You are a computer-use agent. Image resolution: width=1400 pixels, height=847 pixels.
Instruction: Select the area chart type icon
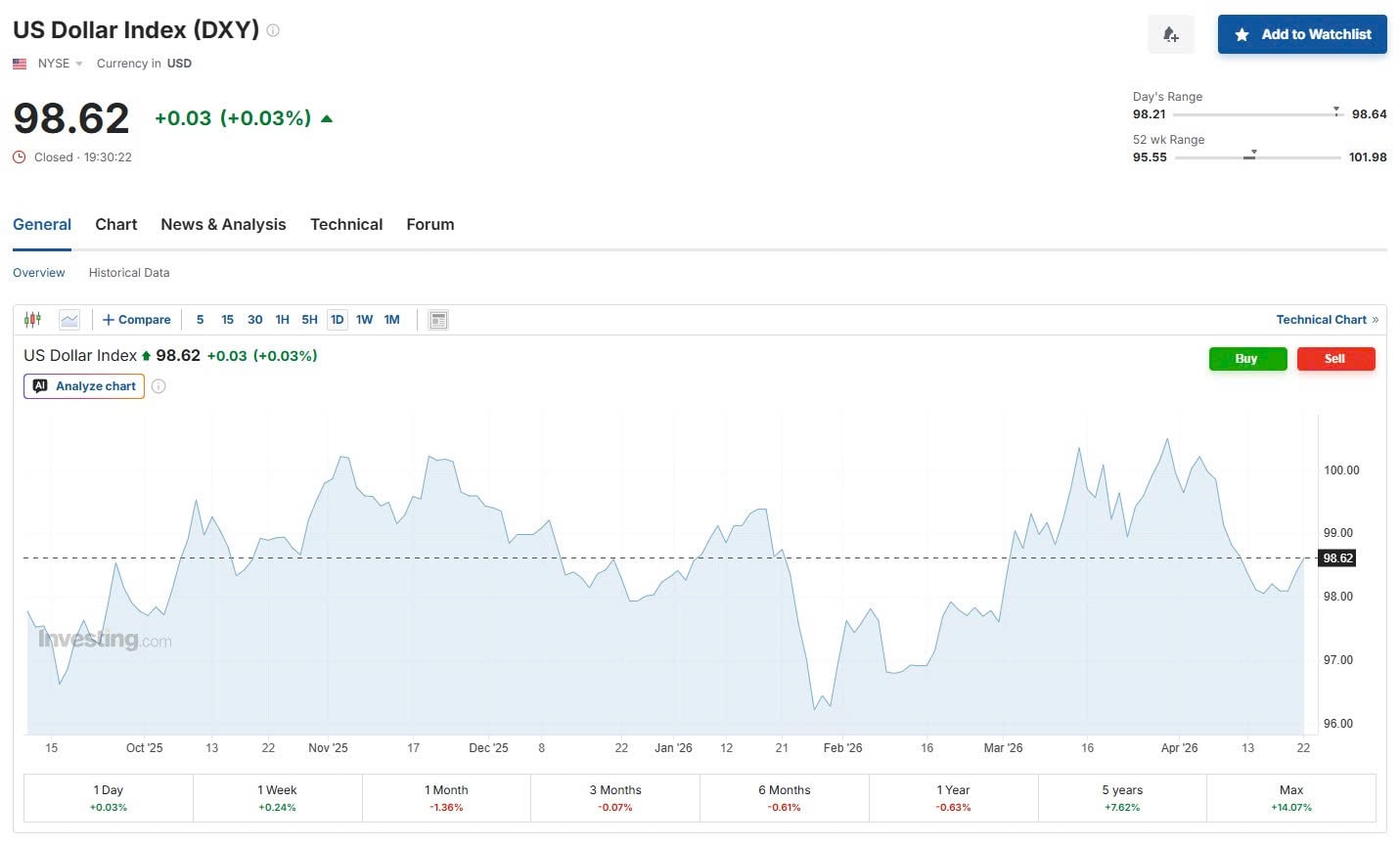click(x=69, y=320)
